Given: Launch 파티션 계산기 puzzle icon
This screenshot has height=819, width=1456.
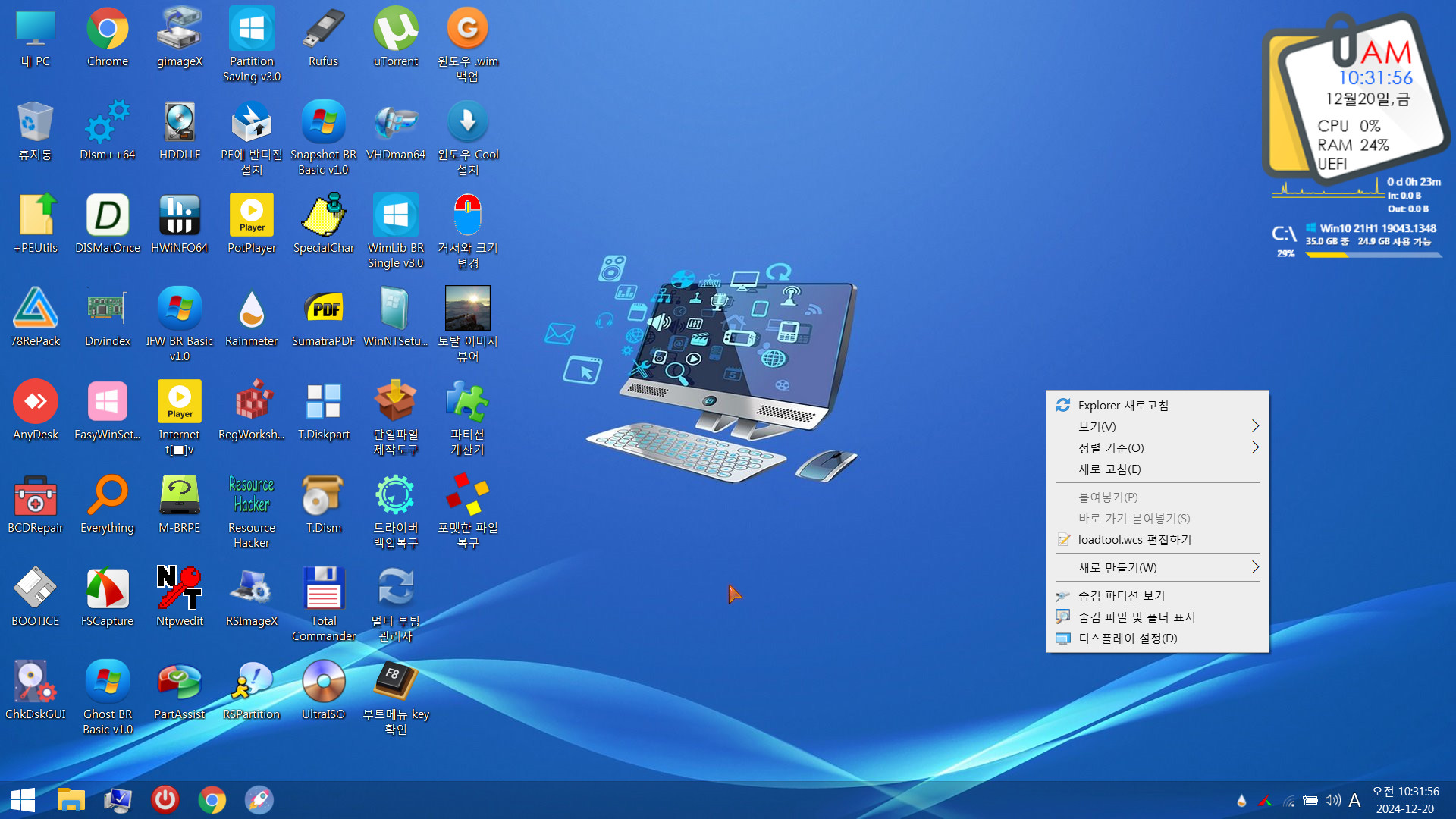Looking at the screenshot, I should pyautogui.click(x=468, y=418).
